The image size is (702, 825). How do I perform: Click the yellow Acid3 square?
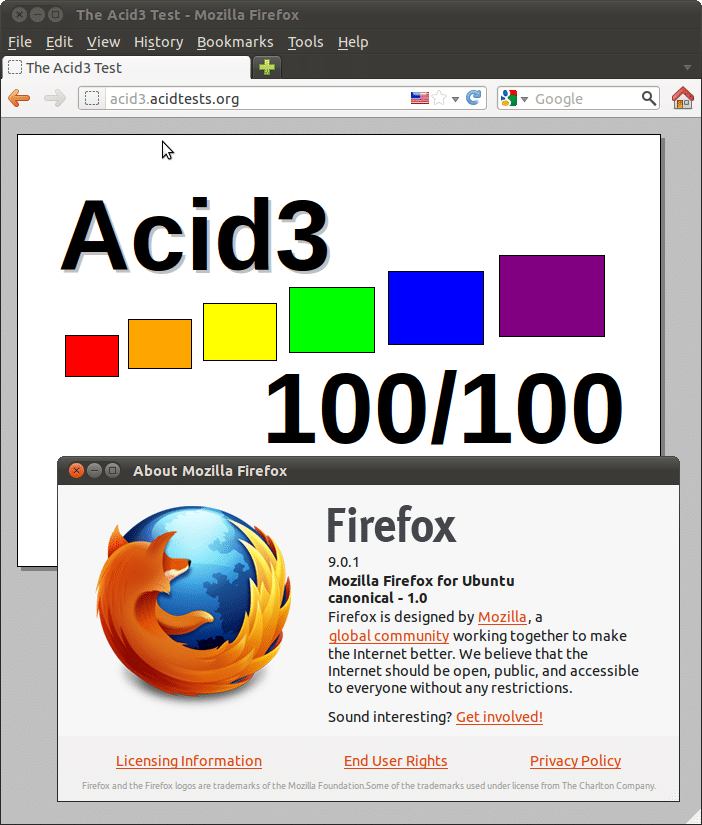pyautogui.click(x=240, y=332)
